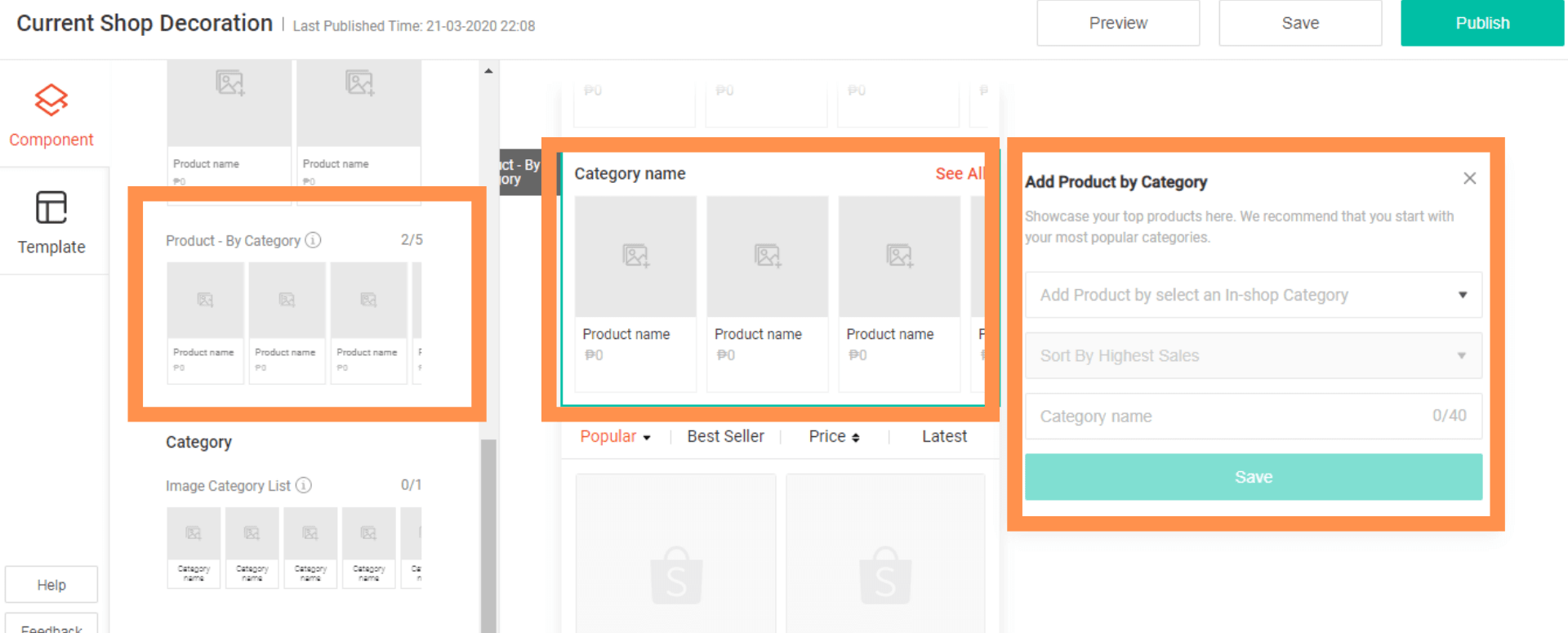Select first Product - By Category thumbnail
1568x633 pixels.
click(205, 301)
